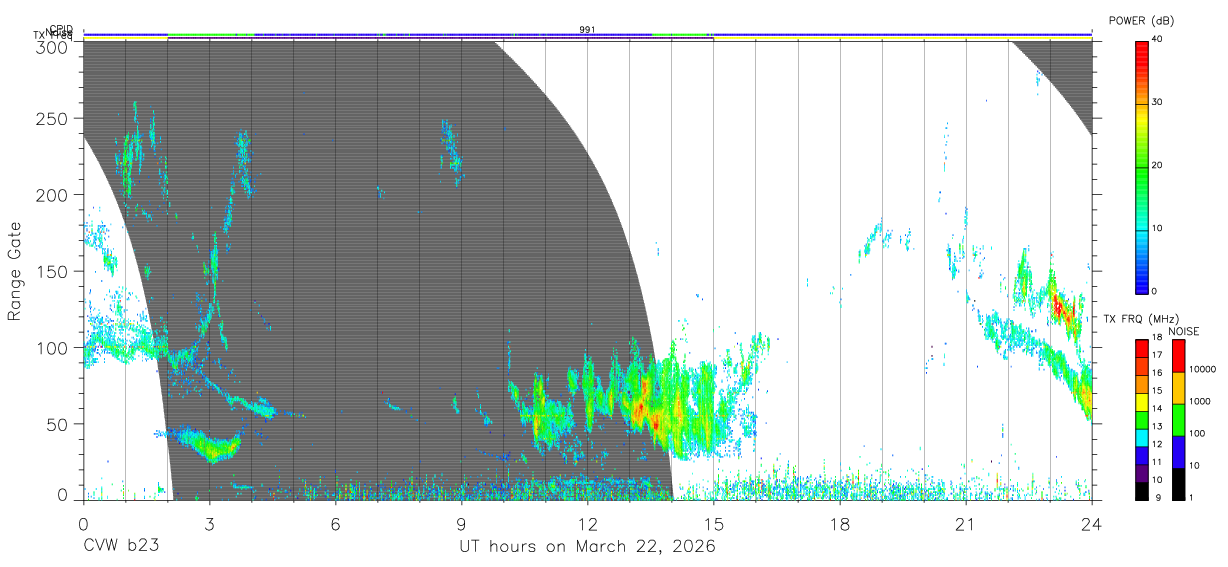Click the 250 tick label on Range Gate axis
The image size is (1228, 567).
(x=53, y=119)
